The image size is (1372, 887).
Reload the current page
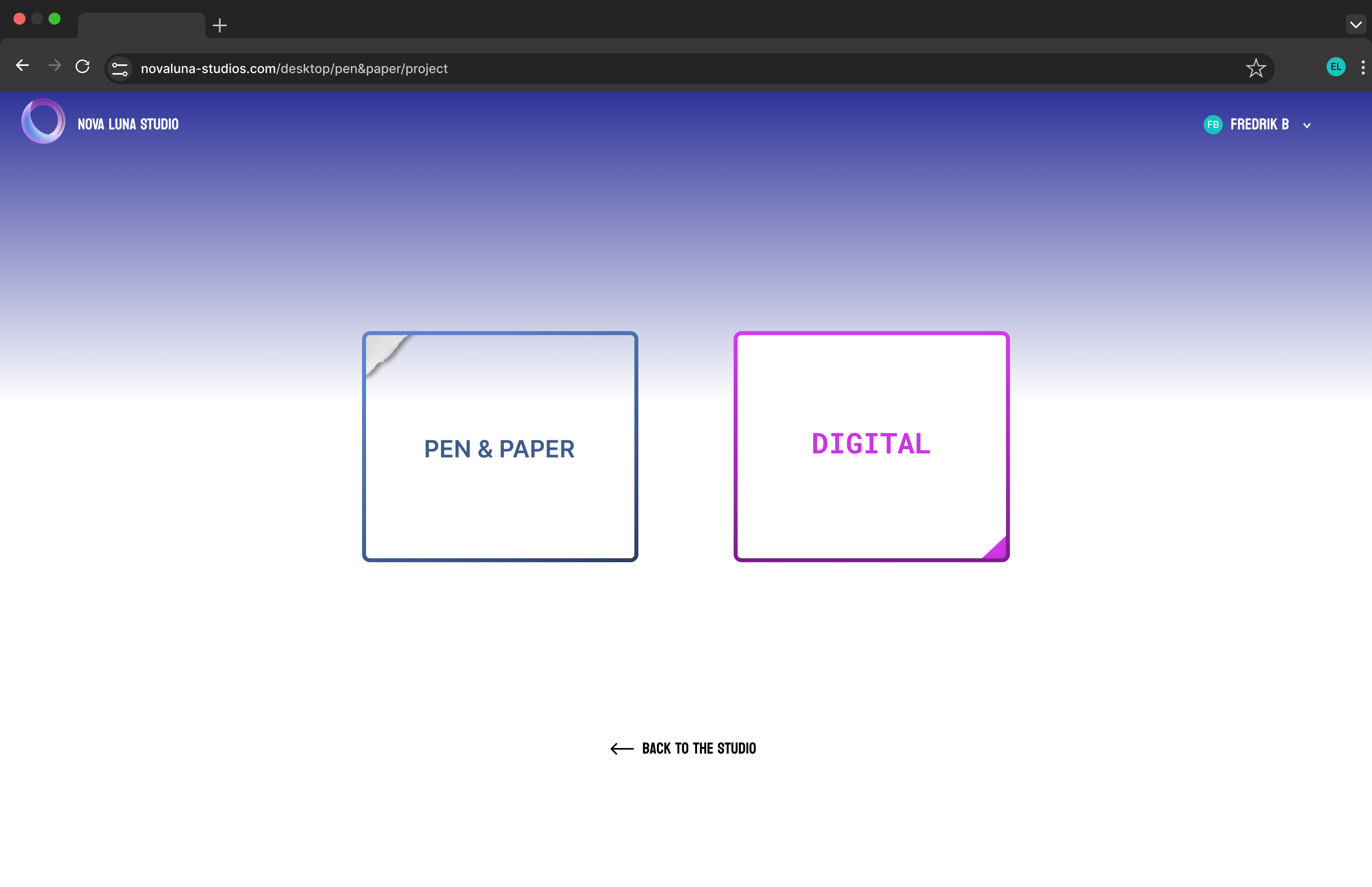click(83, 66)
